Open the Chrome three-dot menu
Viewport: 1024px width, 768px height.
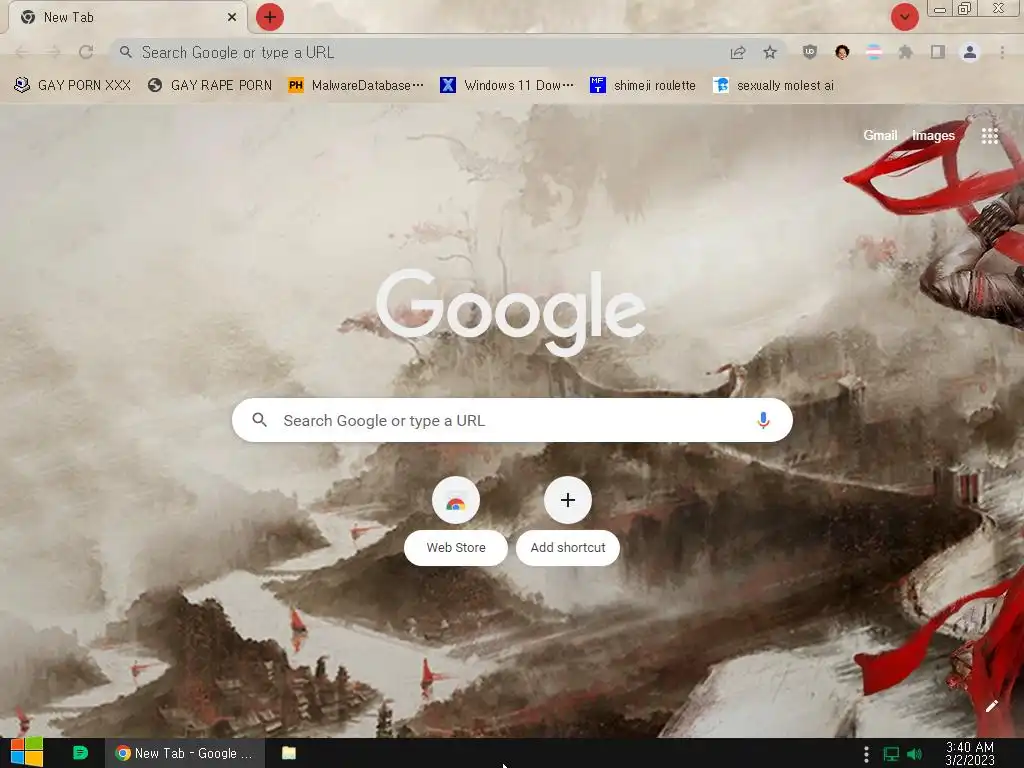(x=1002, y=52)
